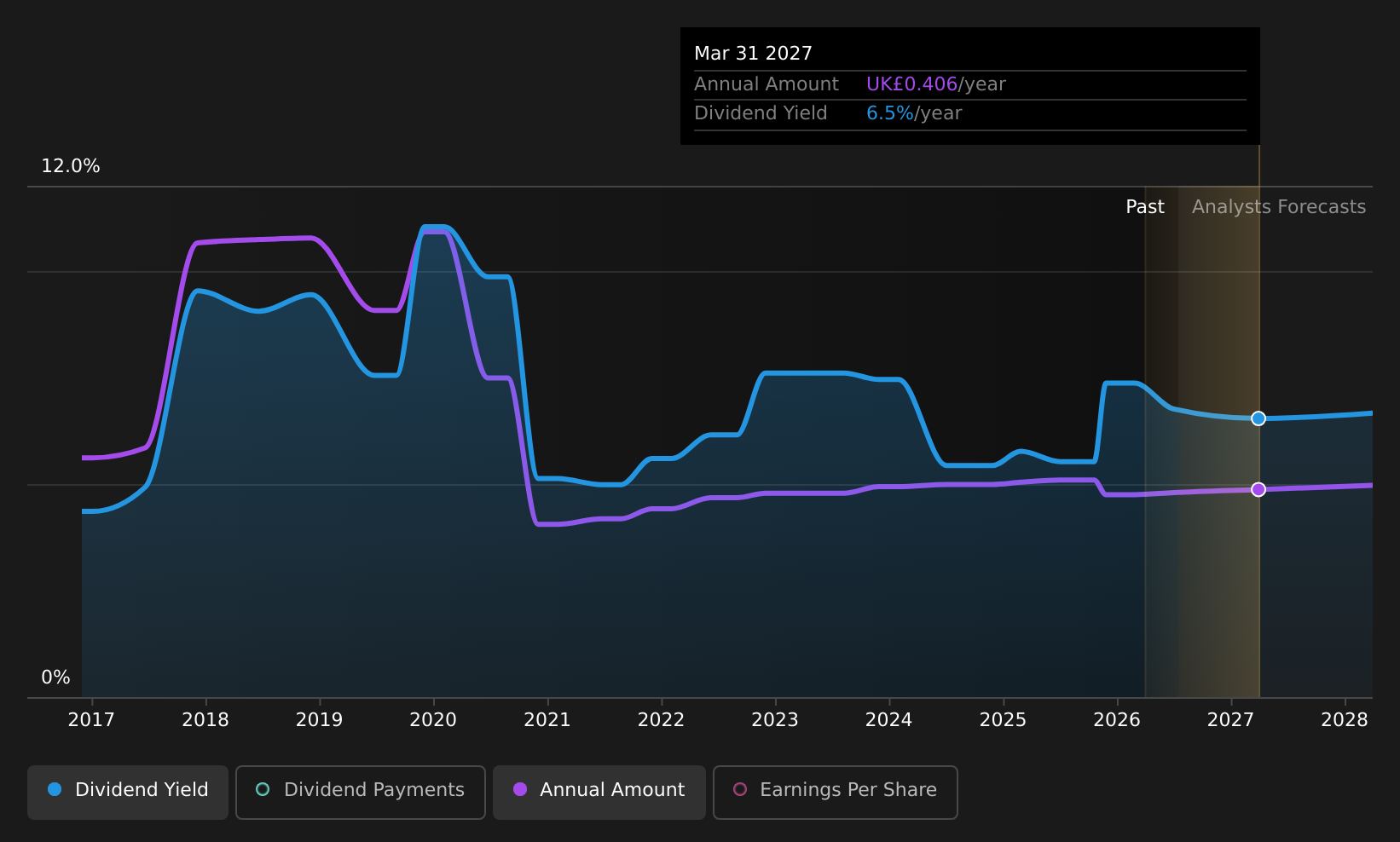Toggle the Dividend Payments series

[x=361, y=792]
